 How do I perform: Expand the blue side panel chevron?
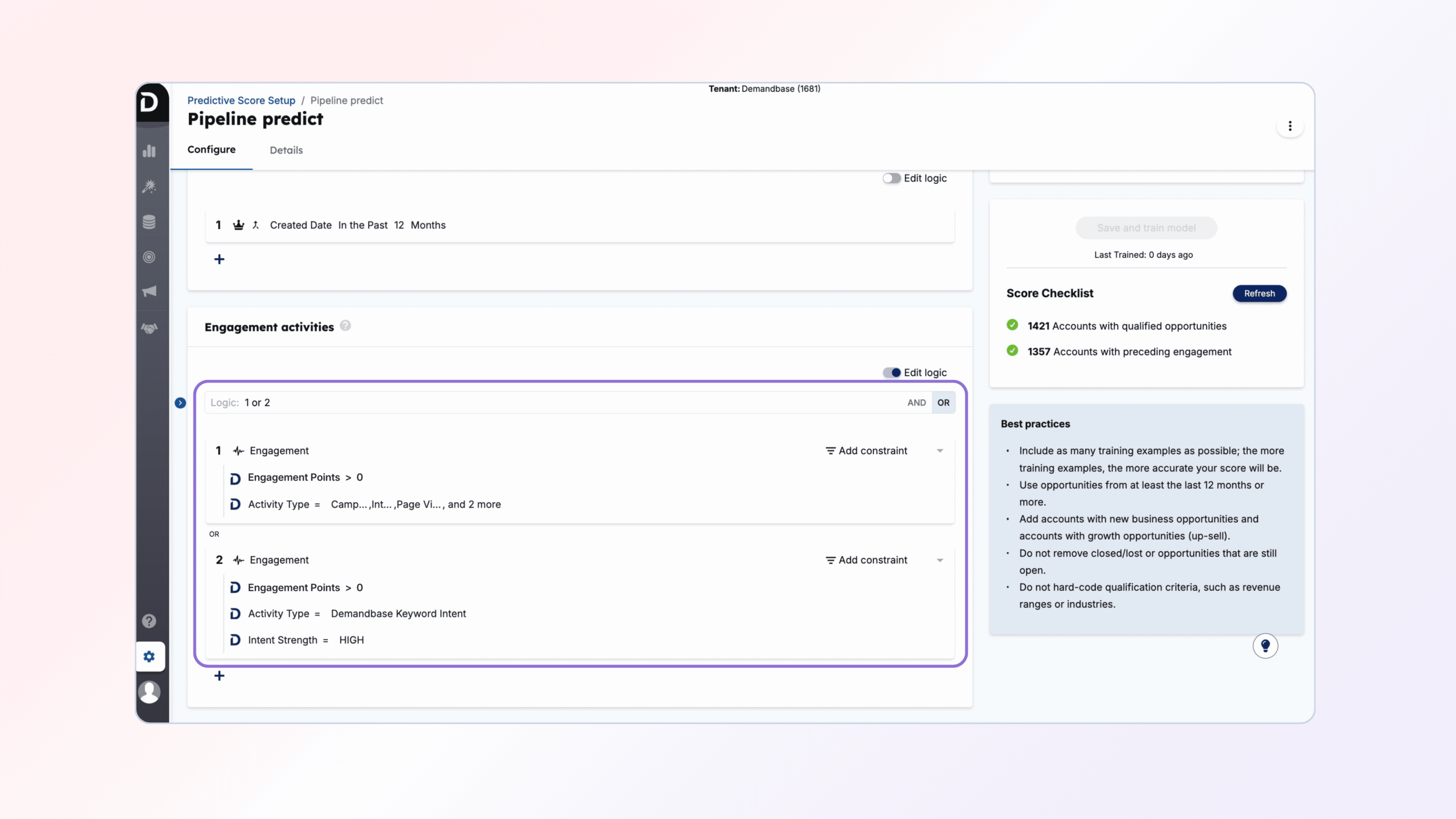click(180, 403)
